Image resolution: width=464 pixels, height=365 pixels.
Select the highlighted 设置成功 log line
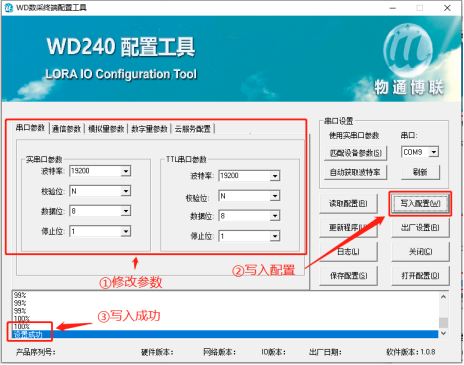coord(225,334)
